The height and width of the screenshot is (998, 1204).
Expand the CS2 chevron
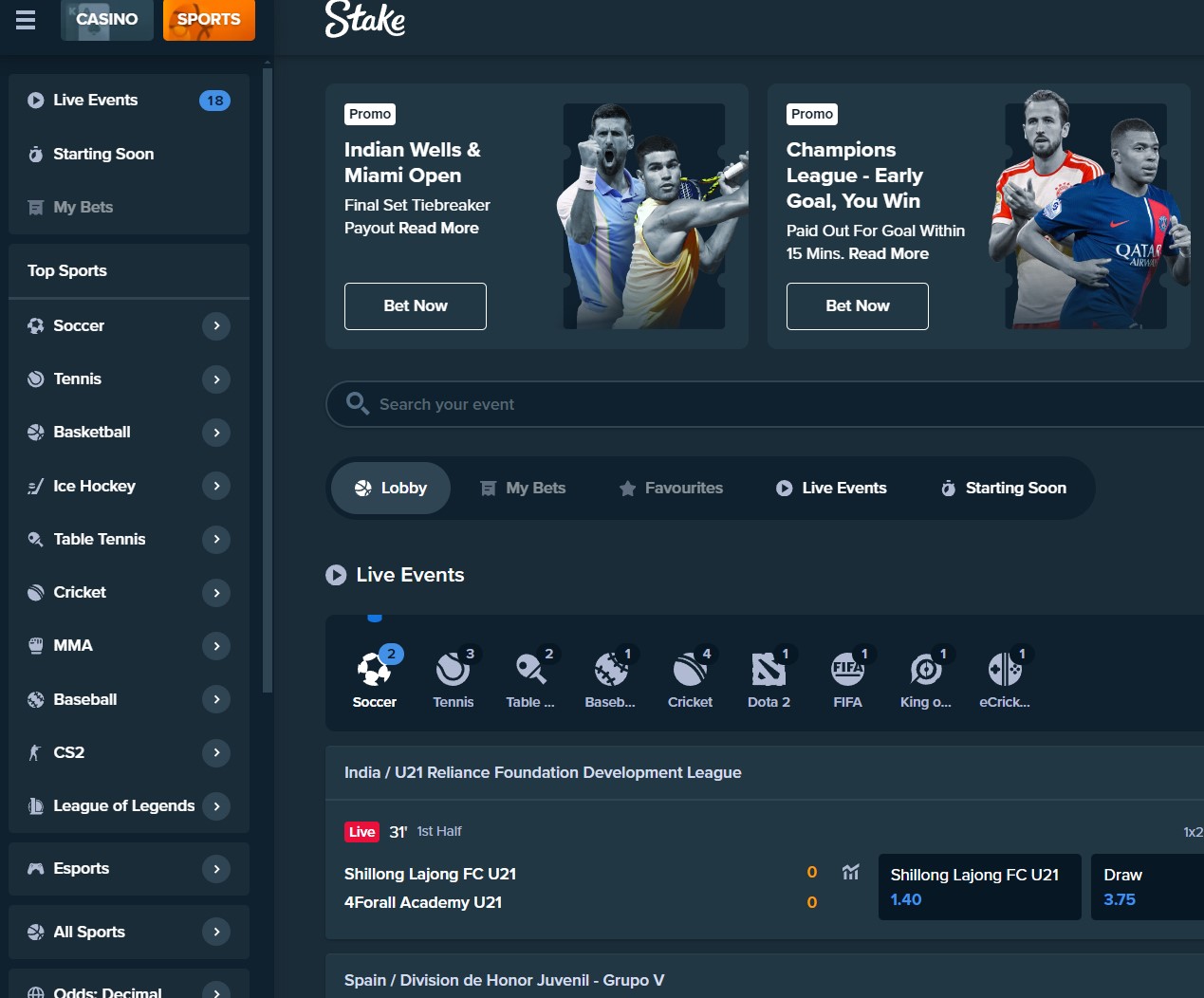pyautogui.click(x=216, y=752)
